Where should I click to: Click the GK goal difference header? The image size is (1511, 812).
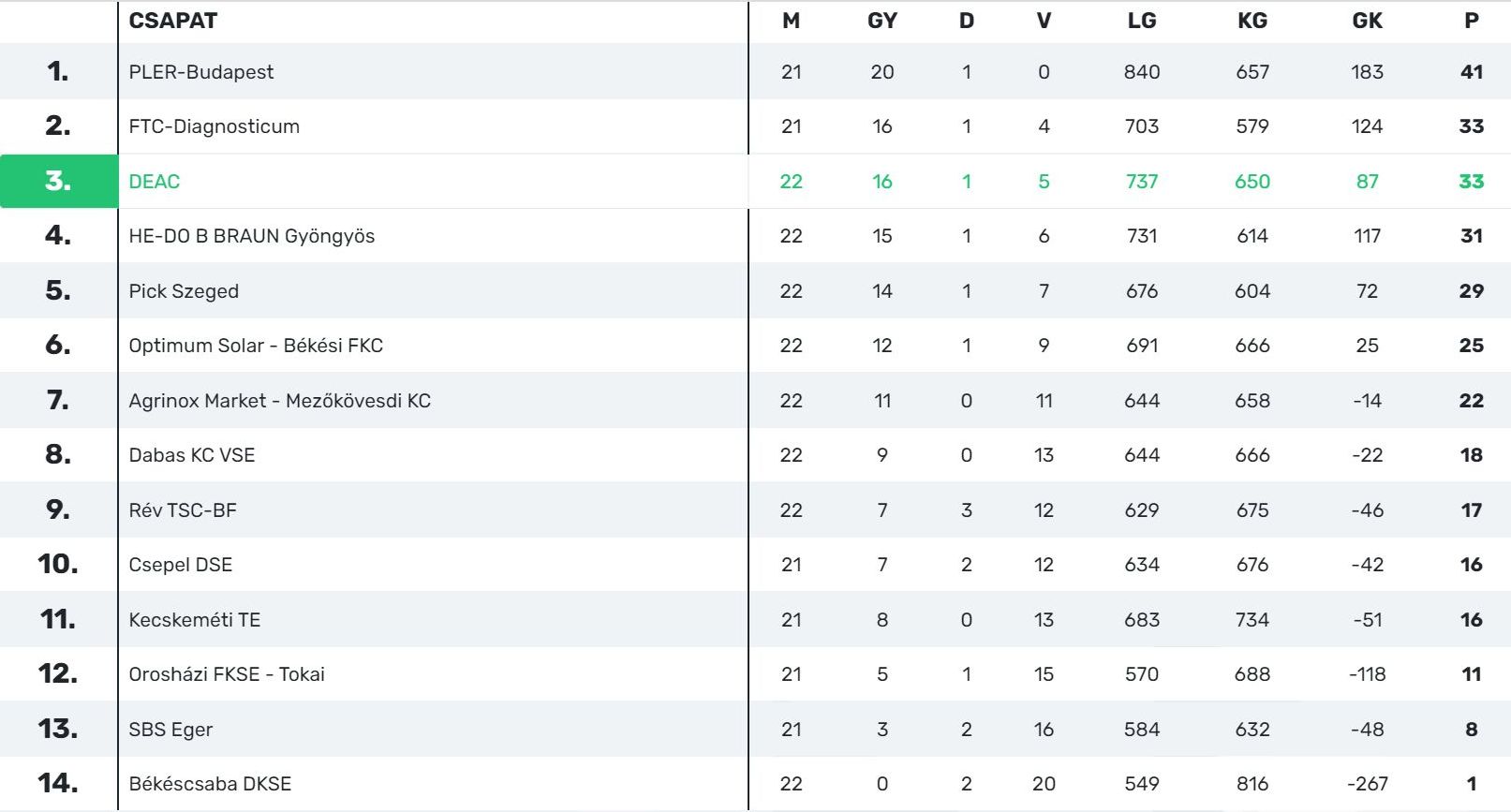1367,21
